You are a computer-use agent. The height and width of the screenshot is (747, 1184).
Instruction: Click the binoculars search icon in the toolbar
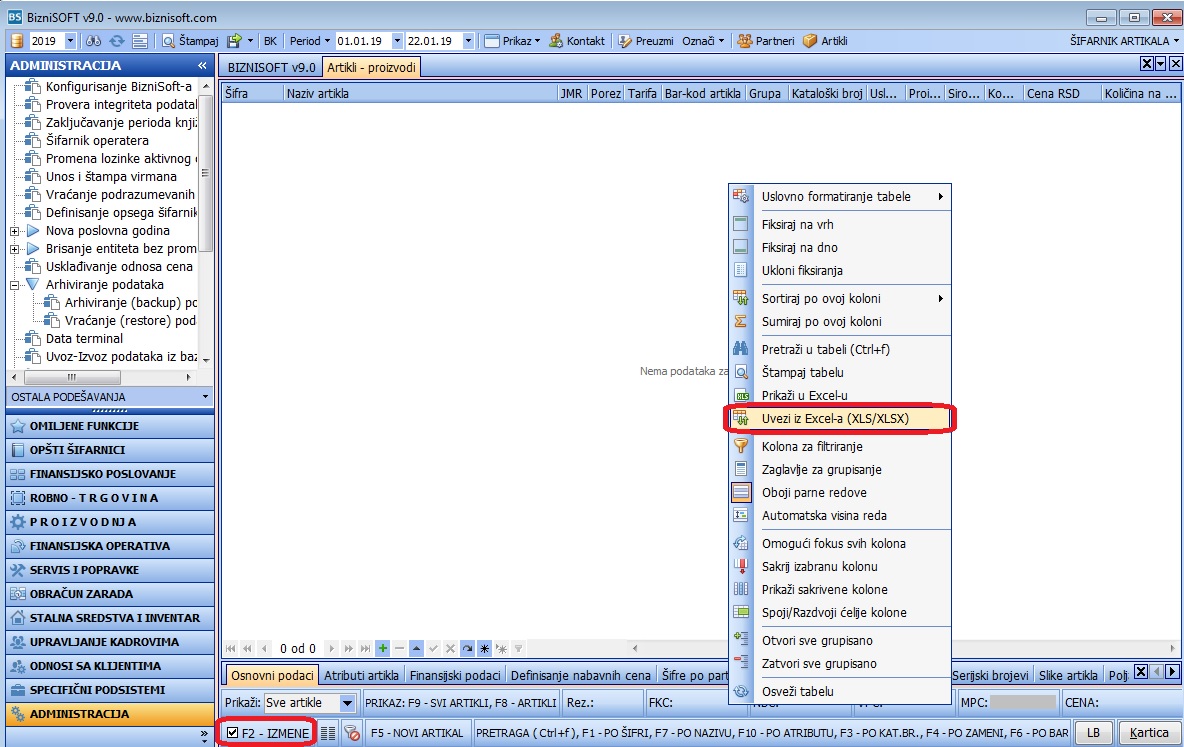pyautogui.click(x=94, y=41)
